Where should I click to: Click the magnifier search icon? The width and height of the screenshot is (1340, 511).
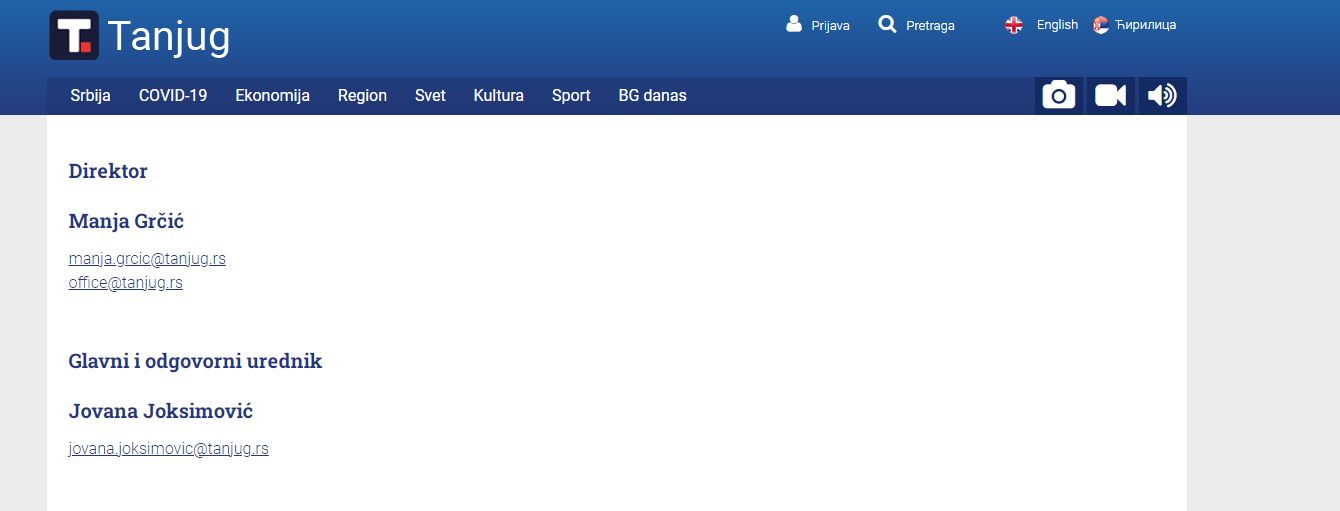point(887,24)
